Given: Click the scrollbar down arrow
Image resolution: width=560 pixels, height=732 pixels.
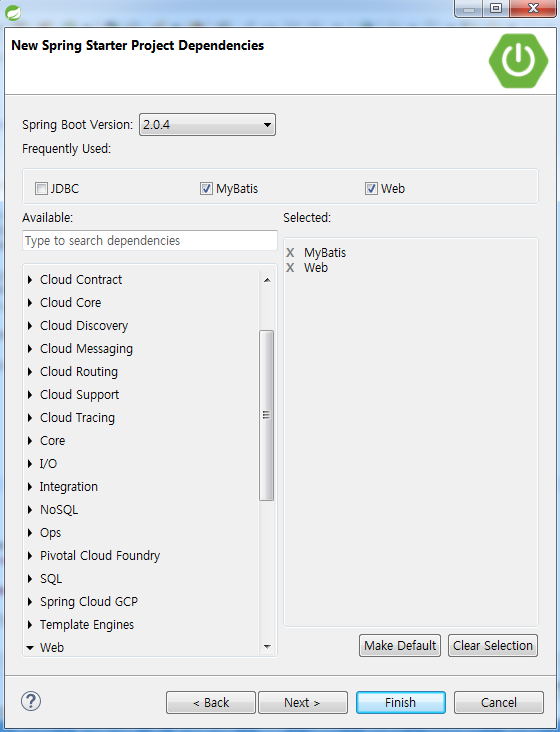Looking at the screenshot, I should (x=267, y=647).
